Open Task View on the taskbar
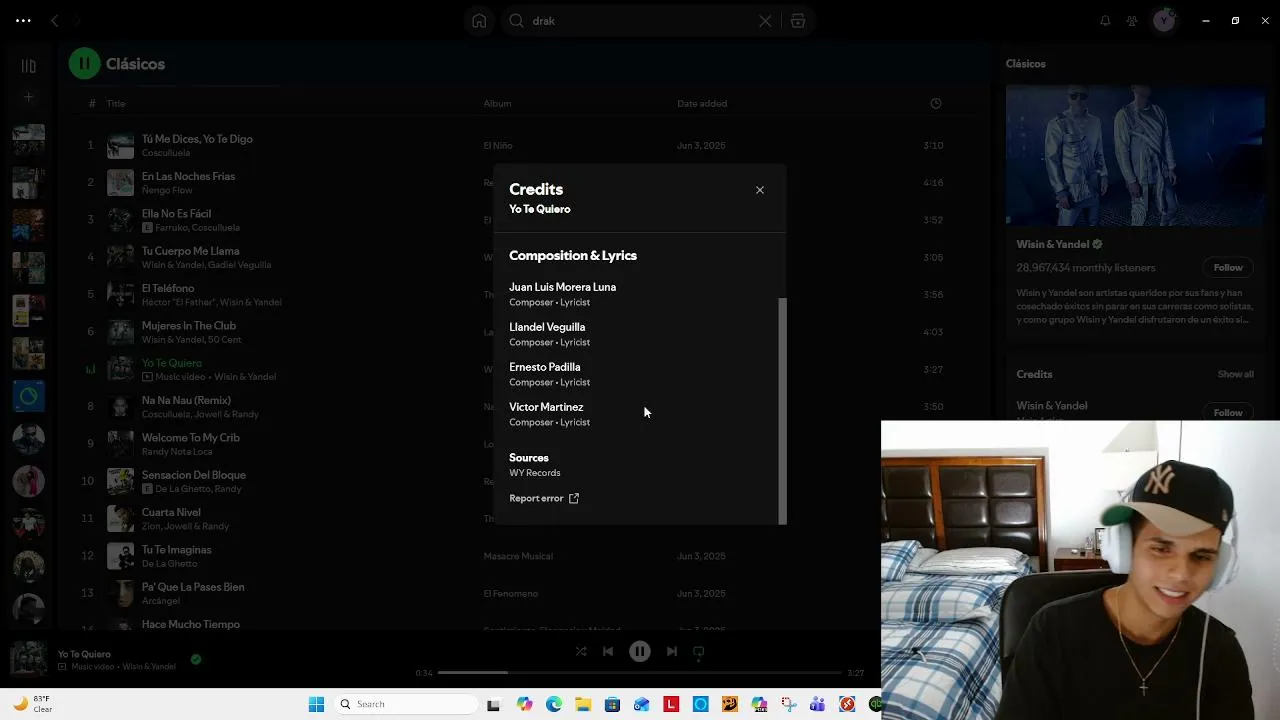 [493, 705]
